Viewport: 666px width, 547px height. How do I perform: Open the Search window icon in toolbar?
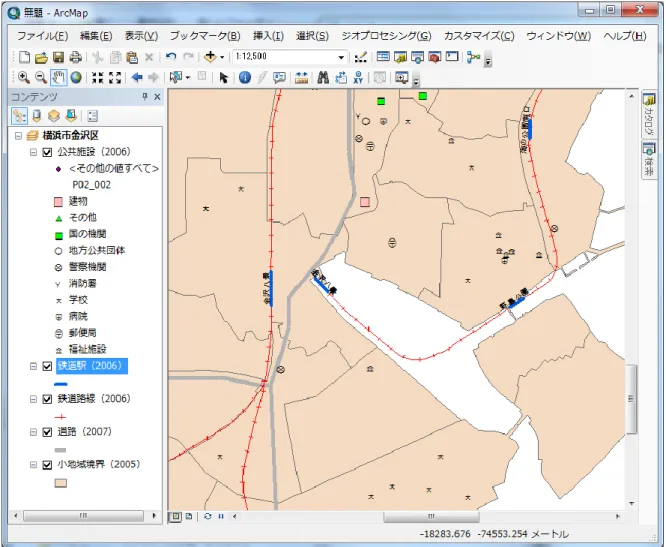pyautogui.click(x=417, y=56)
